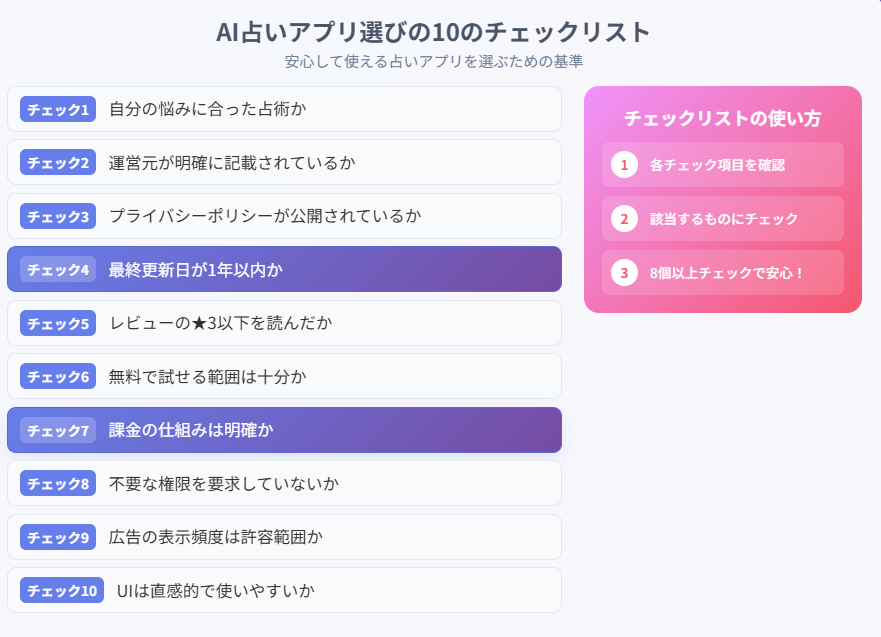Screen dimensions: 881x637
Task: Click the チェック2 badge
Action: point(58,162)
